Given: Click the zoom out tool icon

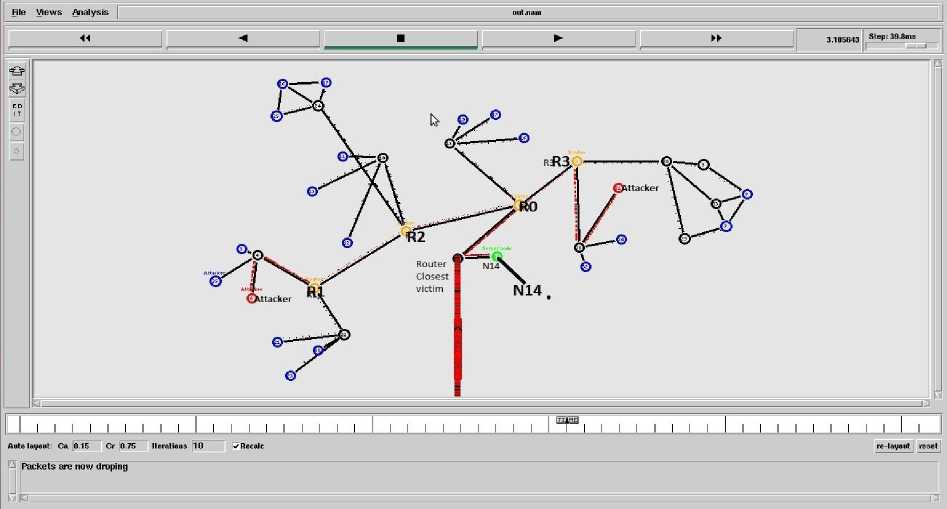Looking at the screenshot, I should point(17,89).
